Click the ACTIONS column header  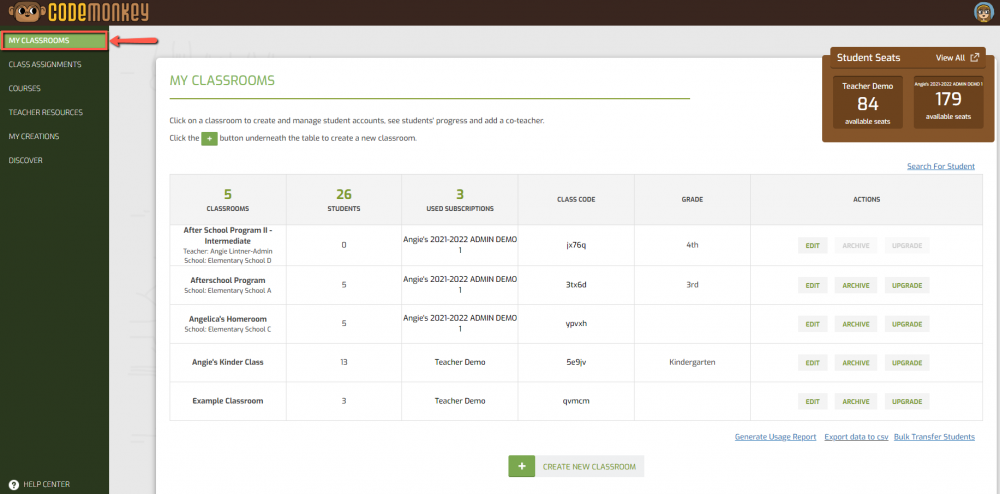point(867,200)
